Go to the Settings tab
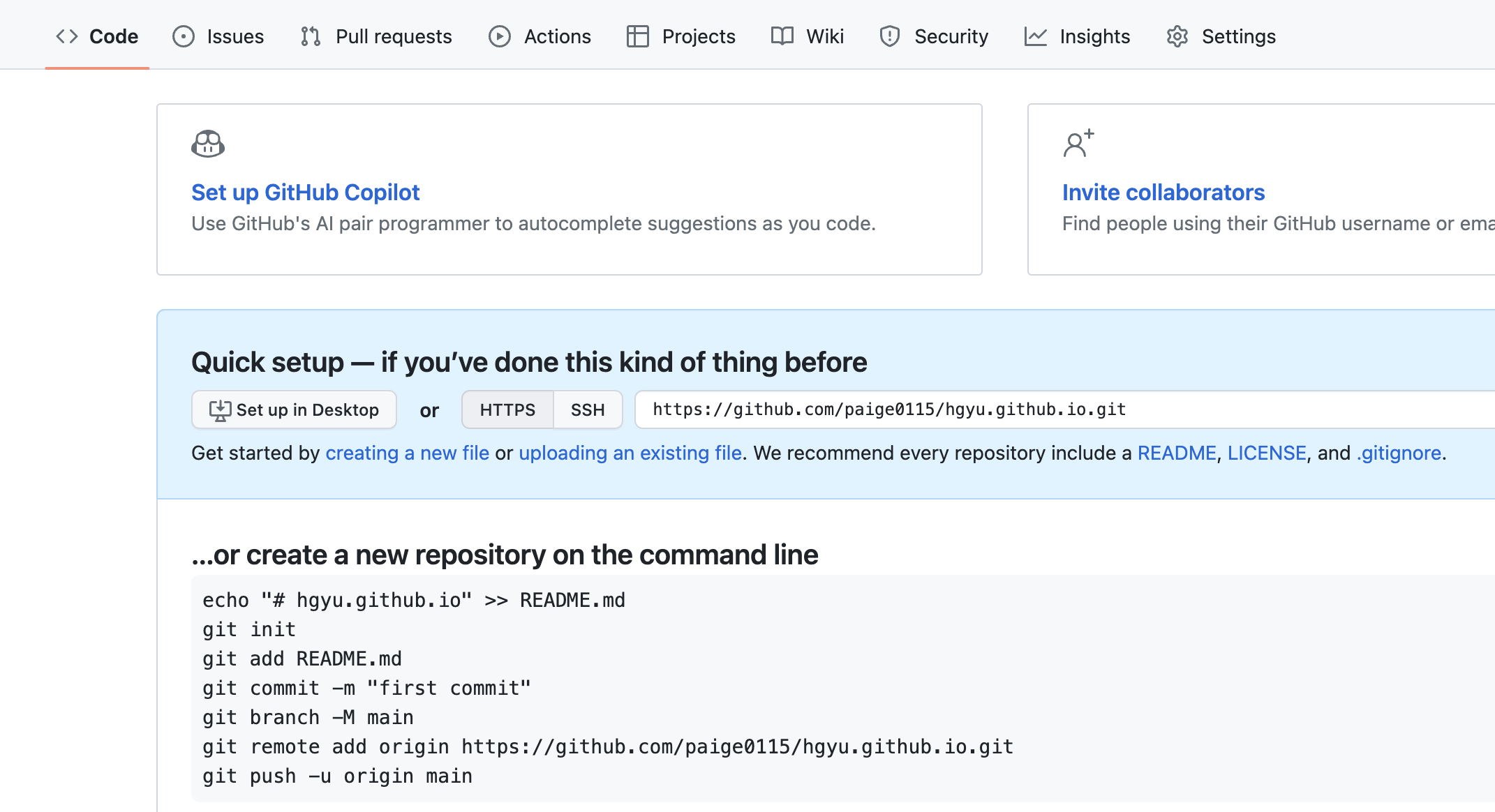The height and width of the screenshot is (812, 1495). pos(1238,36)
